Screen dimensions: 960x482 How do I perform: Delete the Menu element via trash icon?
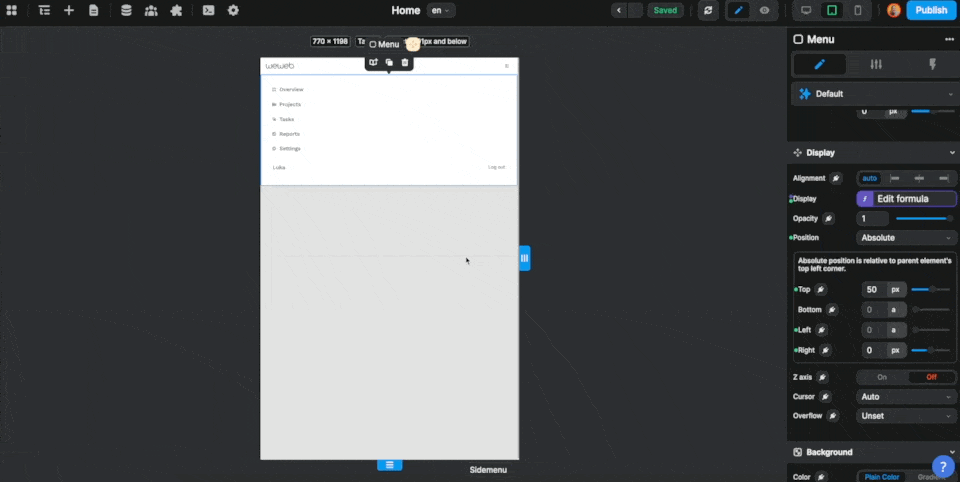click(405, 62)
